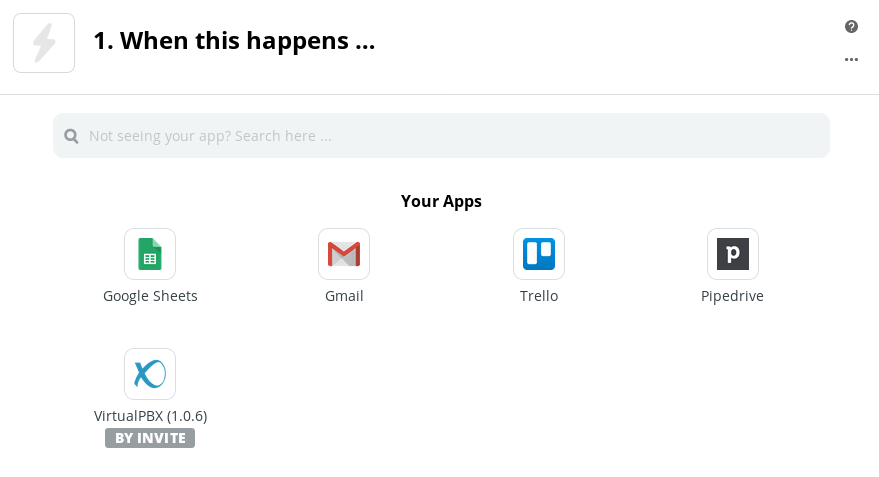The height and width of the screenshot is (477, 879).
Task: Click the 'Google Sheets' label
Action: pos(150,296)
